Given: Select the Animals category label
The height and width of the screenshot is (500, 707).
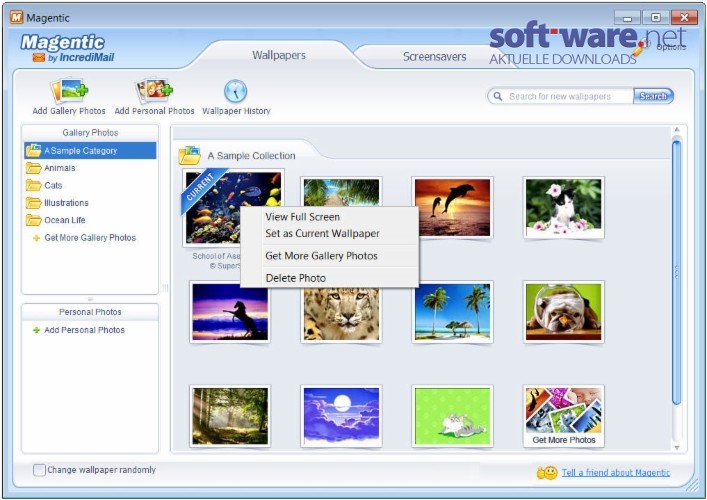Looking at the screenshot, I should pyautogui.click(x=60, y=168).
